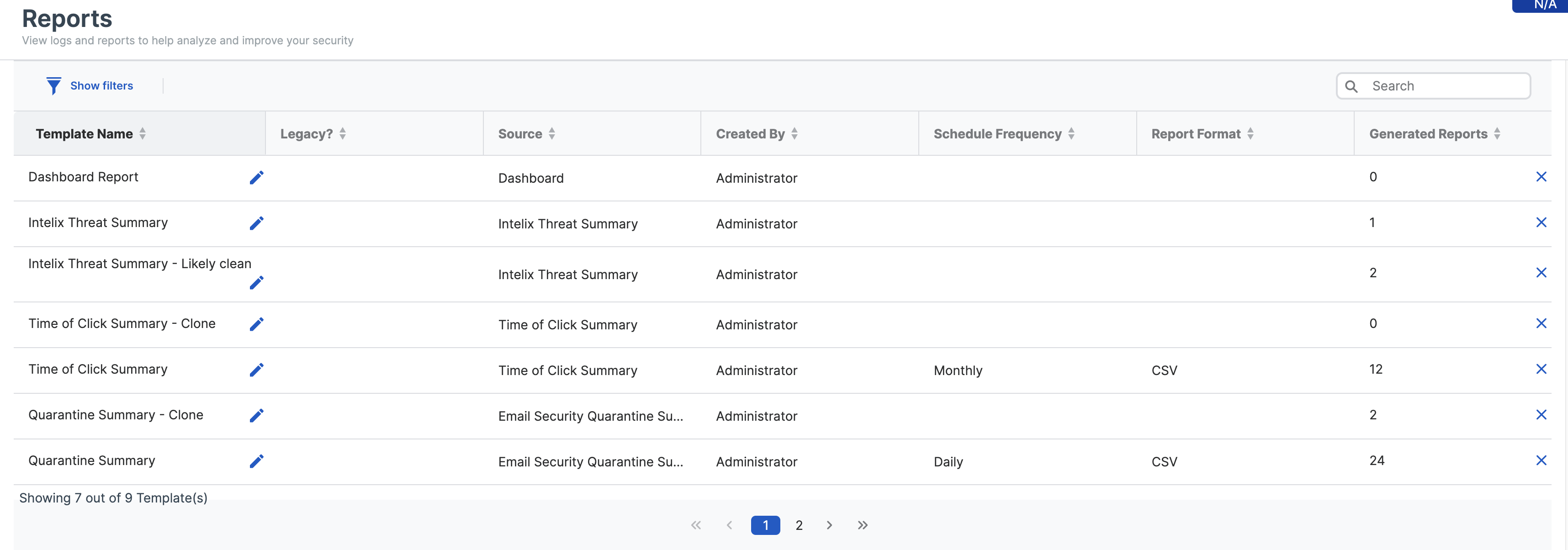Click the filter funnel icon
This screenshot has height=550, width=1568.
click(53, 86)
